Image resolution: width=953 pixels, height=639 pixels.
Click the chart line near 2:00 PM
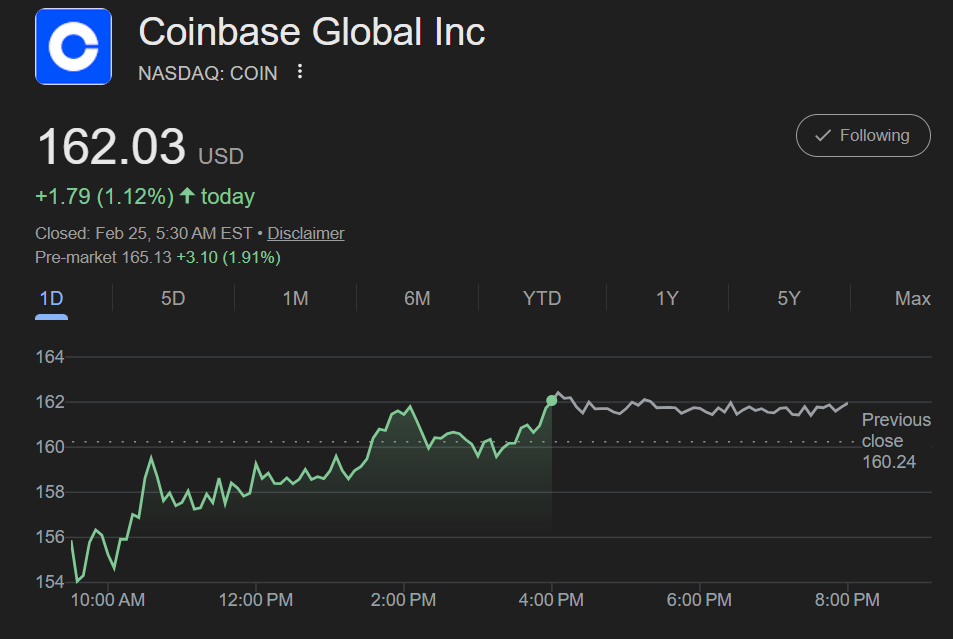[x=403, y=410]
